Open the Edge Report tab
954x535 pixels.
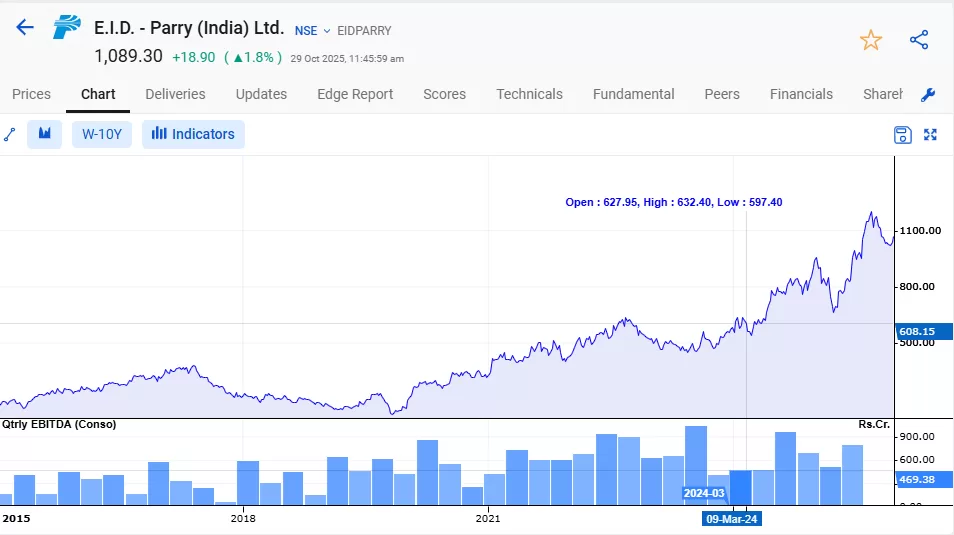pyautogui.click(x=355, y=94)
